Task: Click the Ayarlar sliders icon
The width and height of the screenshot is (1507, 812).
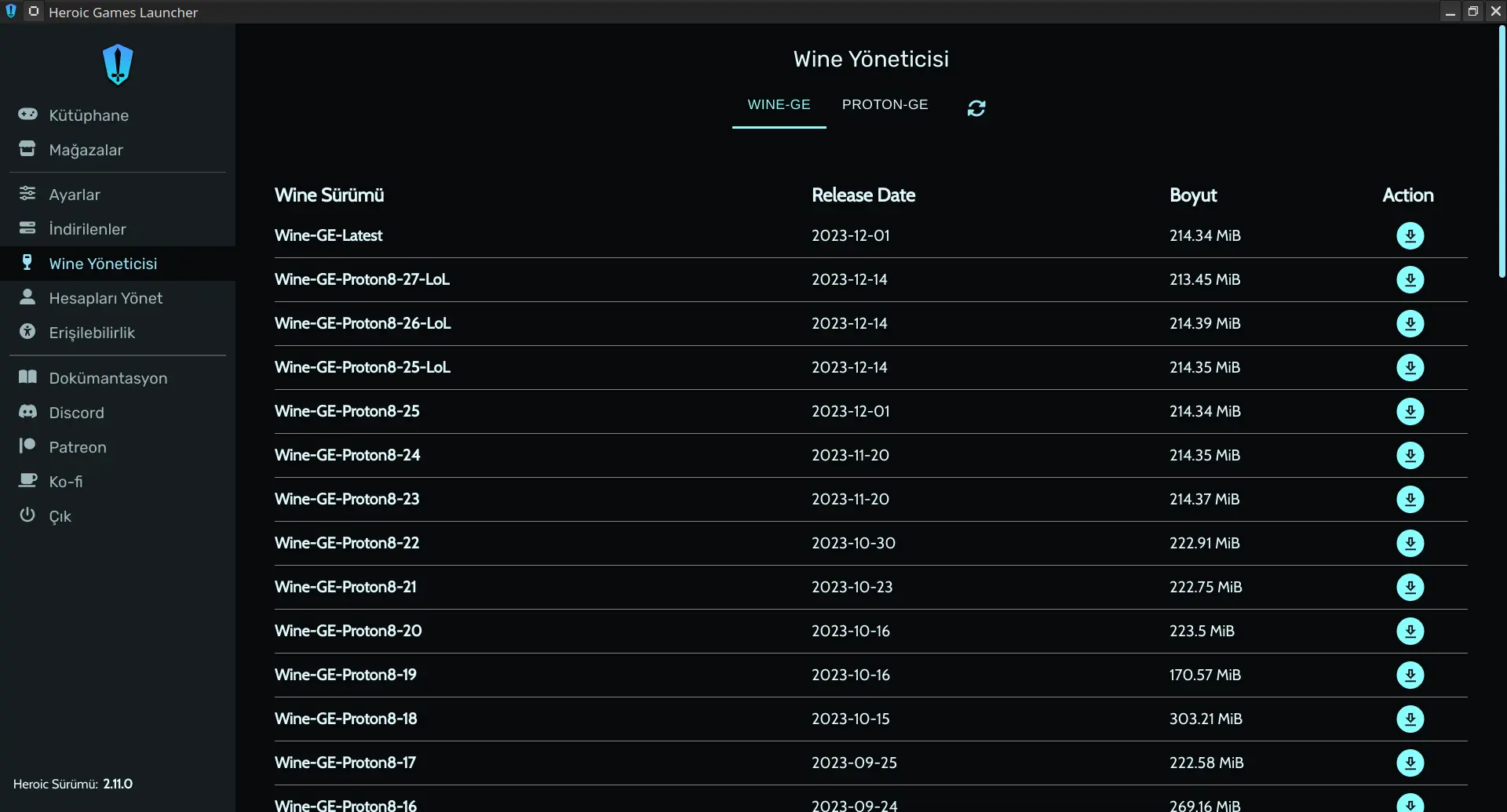Action: coord(27,193)
